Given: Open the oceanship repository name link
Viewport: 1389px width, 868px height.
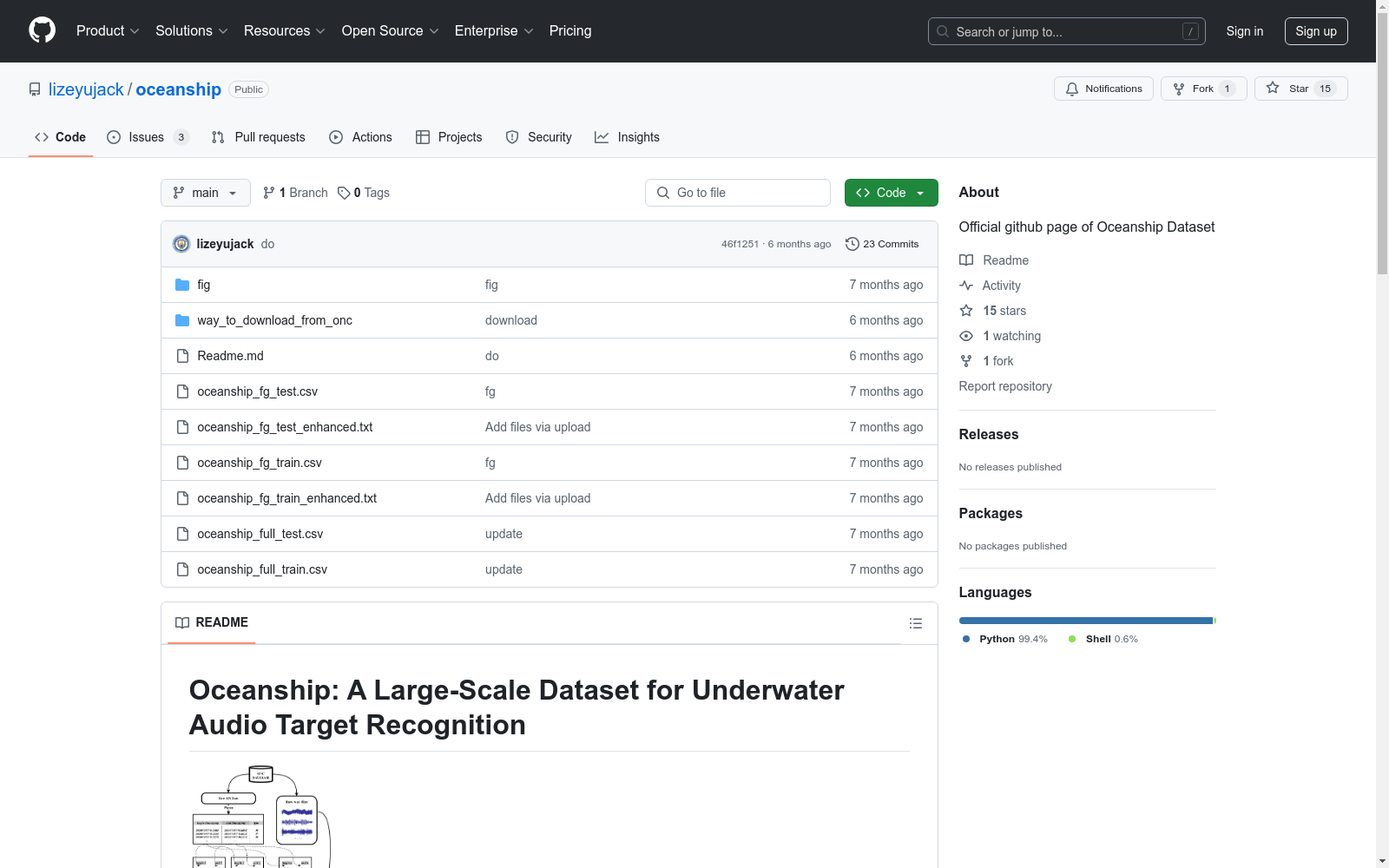Looking at the screenshot, I should (x=179, y=89).
